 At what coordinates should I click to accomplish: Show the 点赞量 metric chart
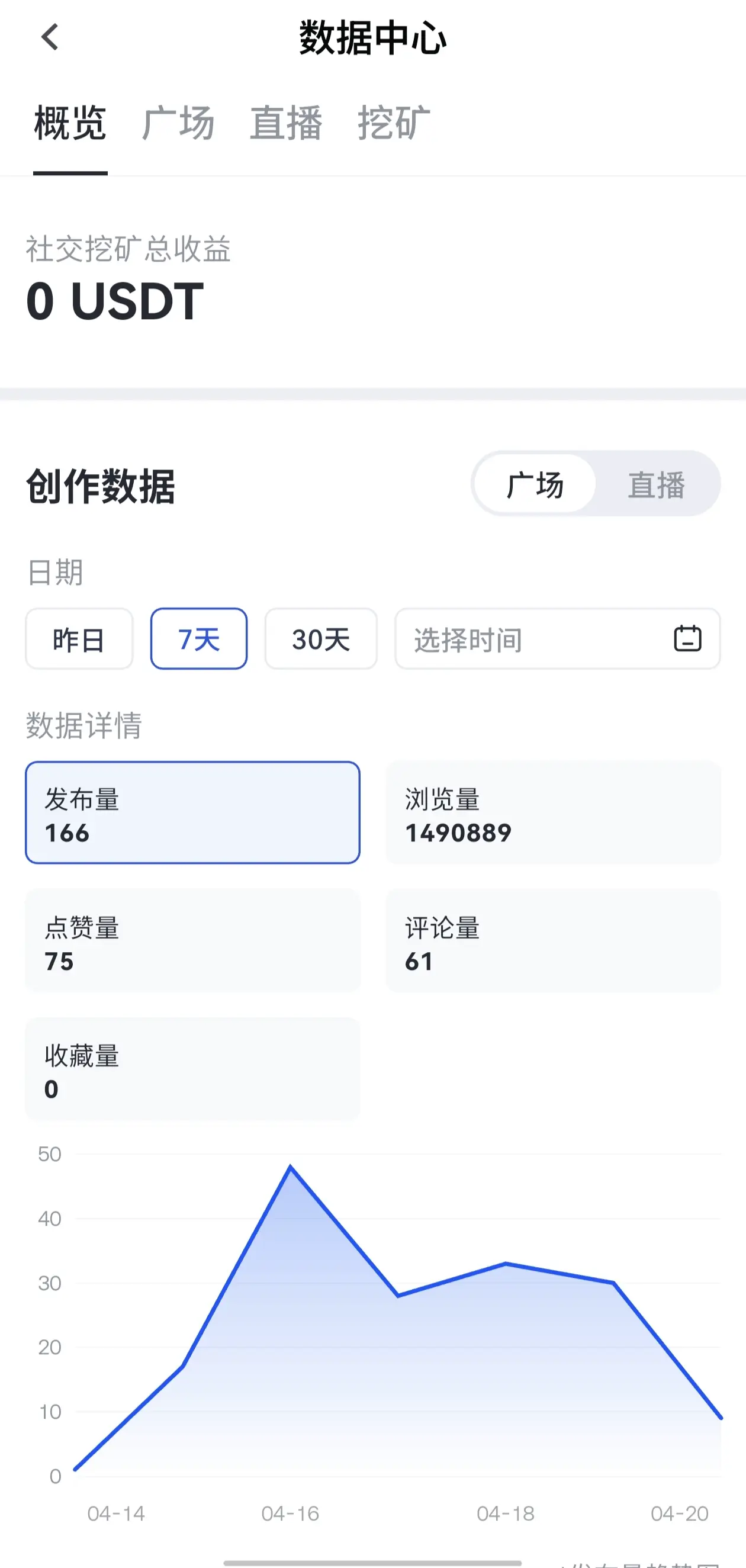192,941
